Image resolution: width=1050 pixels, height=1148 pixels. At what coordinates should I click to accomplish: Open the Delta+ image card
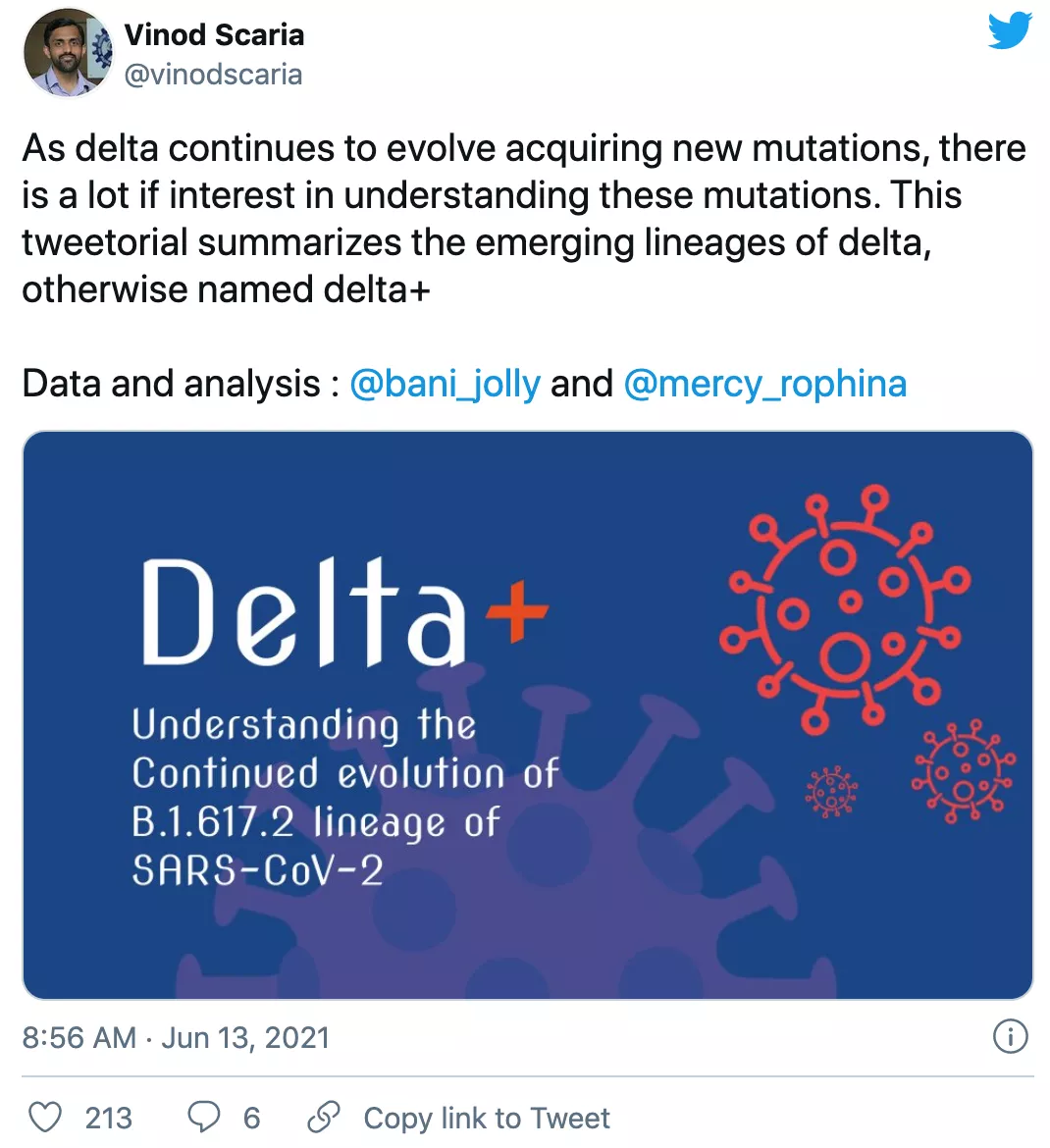(527, 714)
